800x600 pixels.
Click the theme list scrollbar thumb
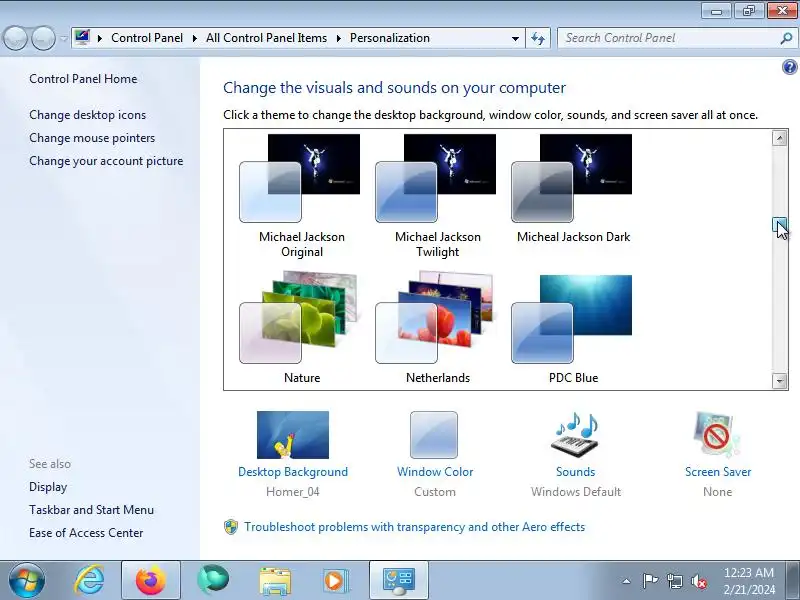pyautogui.click(x=780, y=224)
